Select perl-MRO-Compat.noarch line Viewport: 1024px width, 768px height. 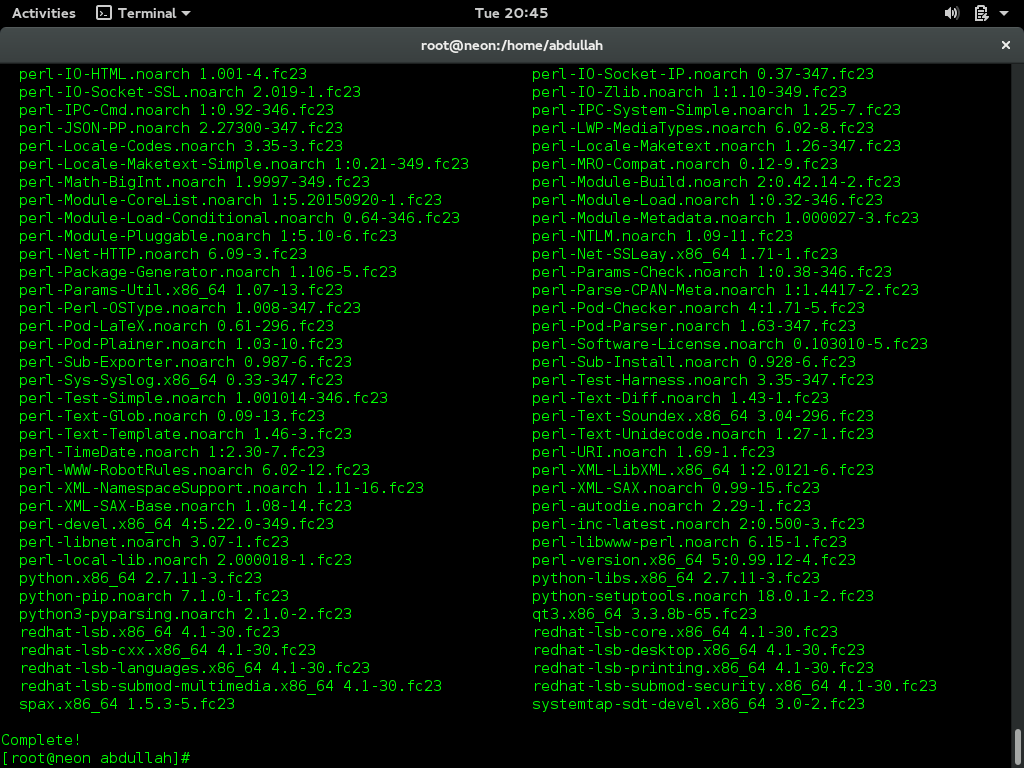click(x=684, y=164)
